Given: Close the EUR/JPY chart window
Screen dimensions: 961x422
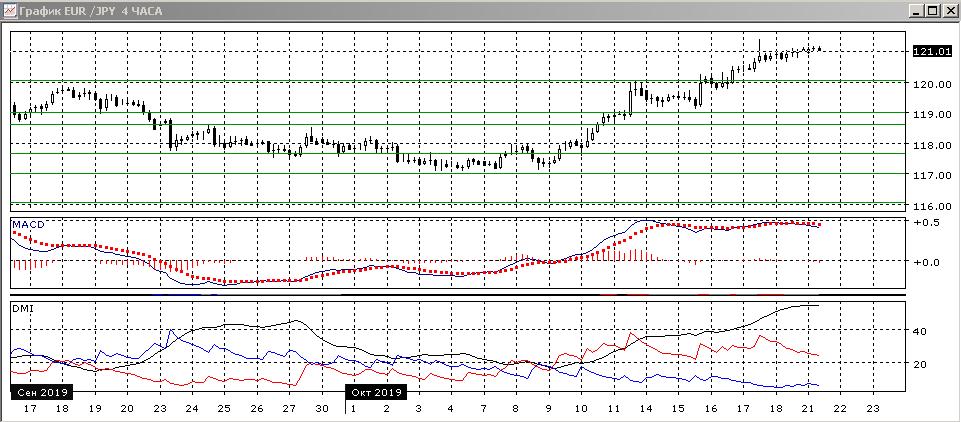Looking at the screenshot, I should (948, 10).
